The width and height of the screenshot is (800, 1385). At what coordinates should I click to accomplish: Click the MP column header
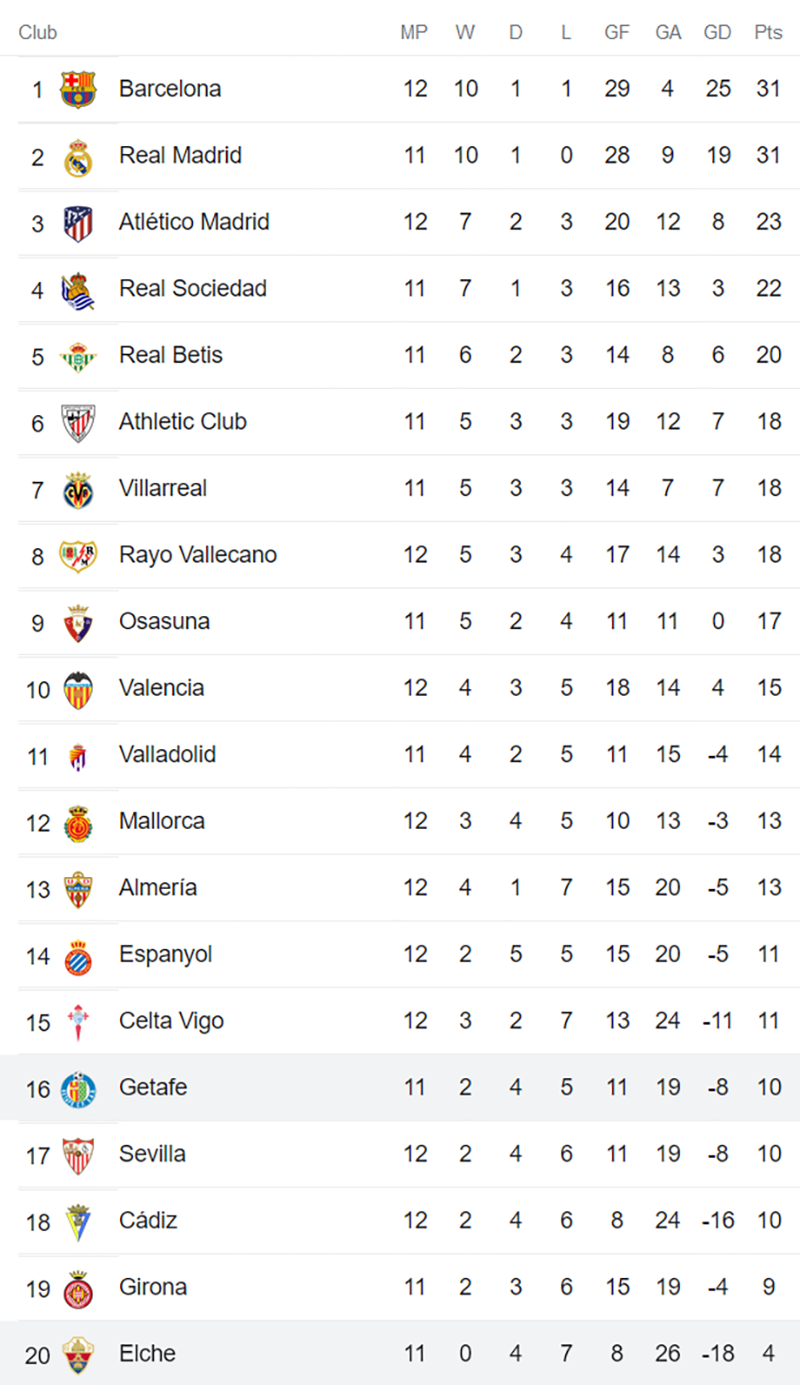coord(414,32)
